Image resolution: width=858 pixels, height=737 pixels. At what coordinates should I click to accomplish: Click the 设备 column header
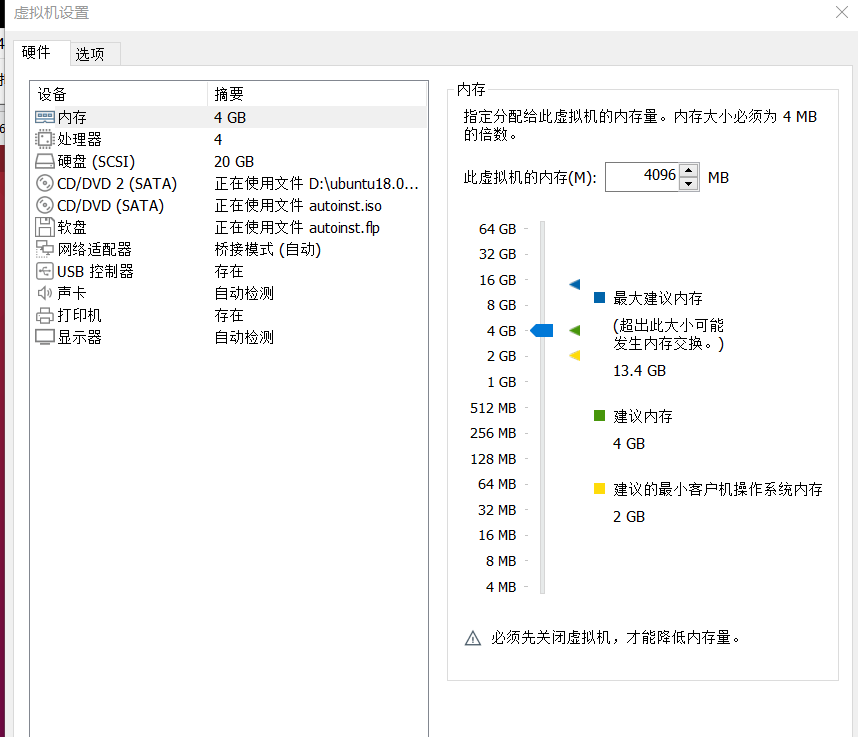[x=119, y=94]
